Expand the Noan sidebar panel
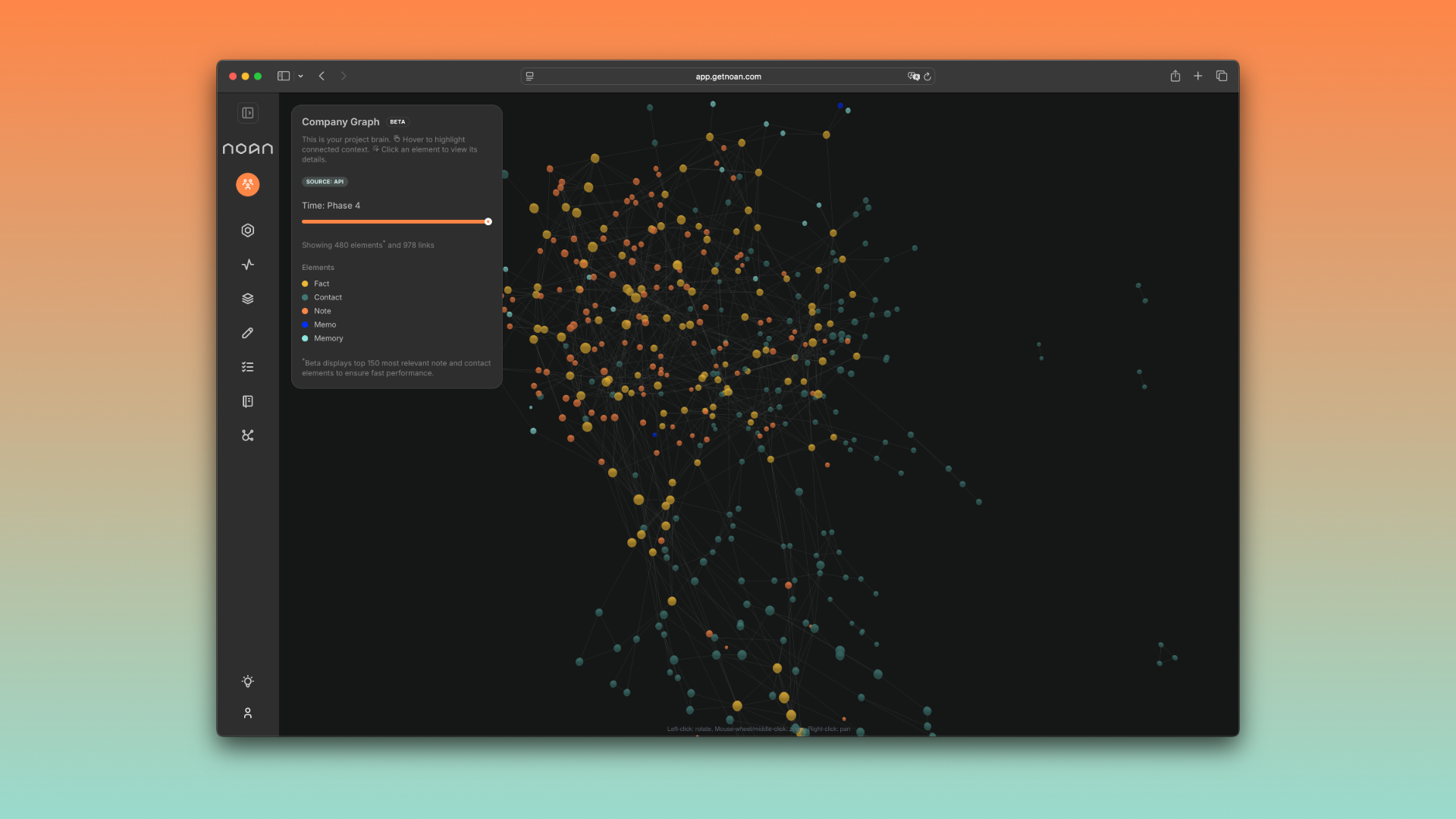 [x=248, y=113]
